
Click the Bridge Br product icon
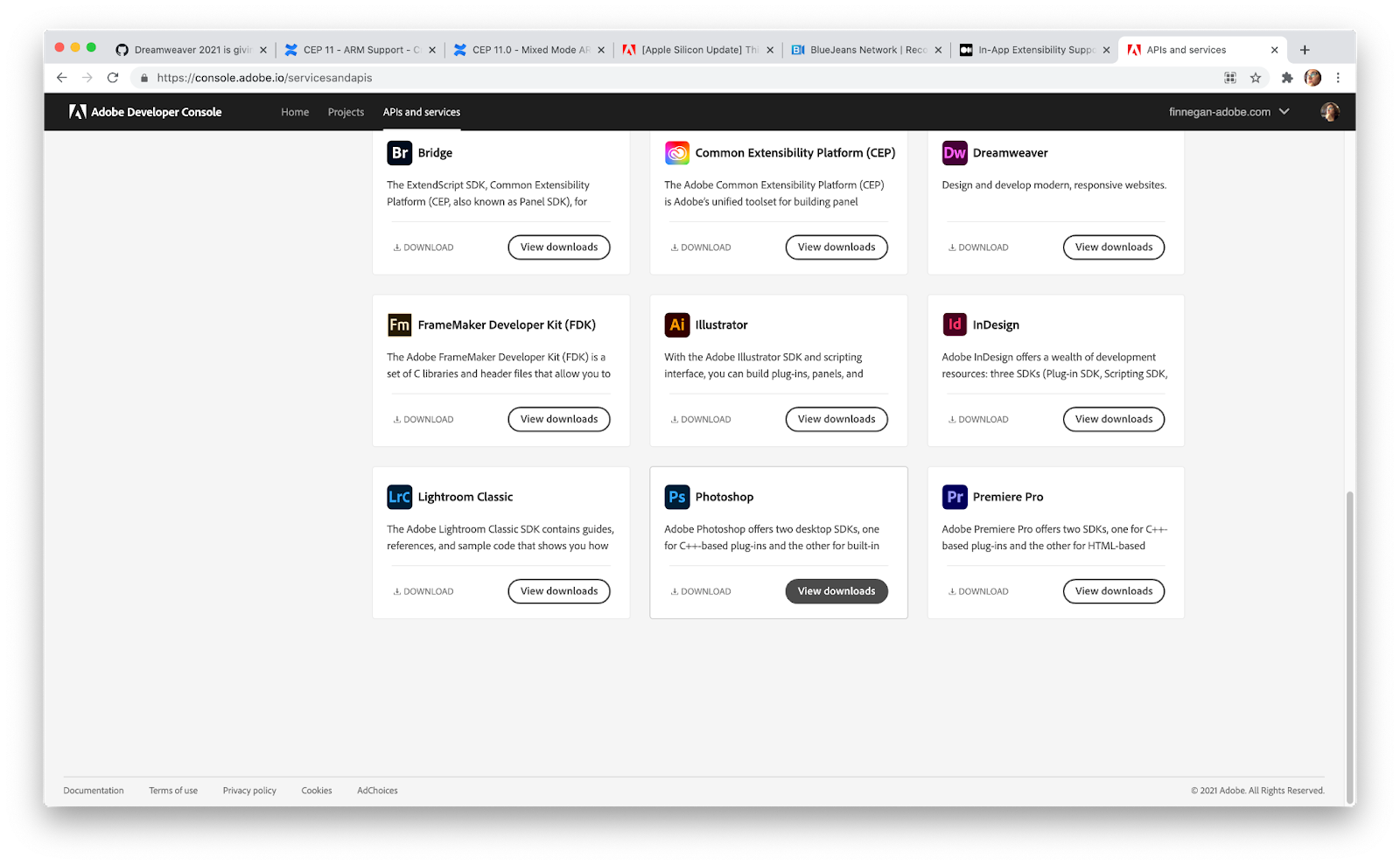point(399,153)
